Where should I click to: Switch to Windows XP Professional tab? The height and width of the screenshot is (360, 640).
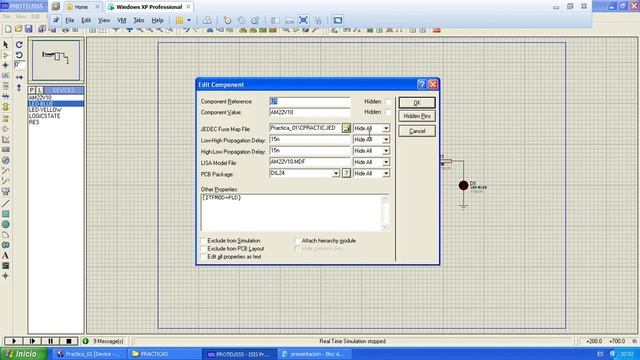[x=149, y=7]
